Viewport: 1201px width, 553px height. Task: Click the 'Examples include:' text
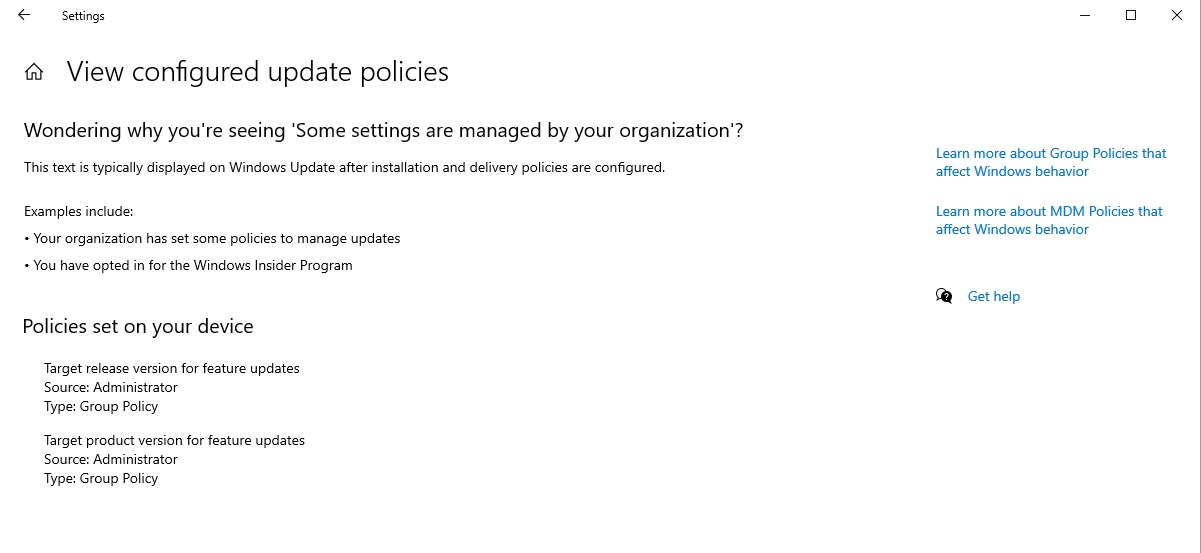[x=78, y=211]
